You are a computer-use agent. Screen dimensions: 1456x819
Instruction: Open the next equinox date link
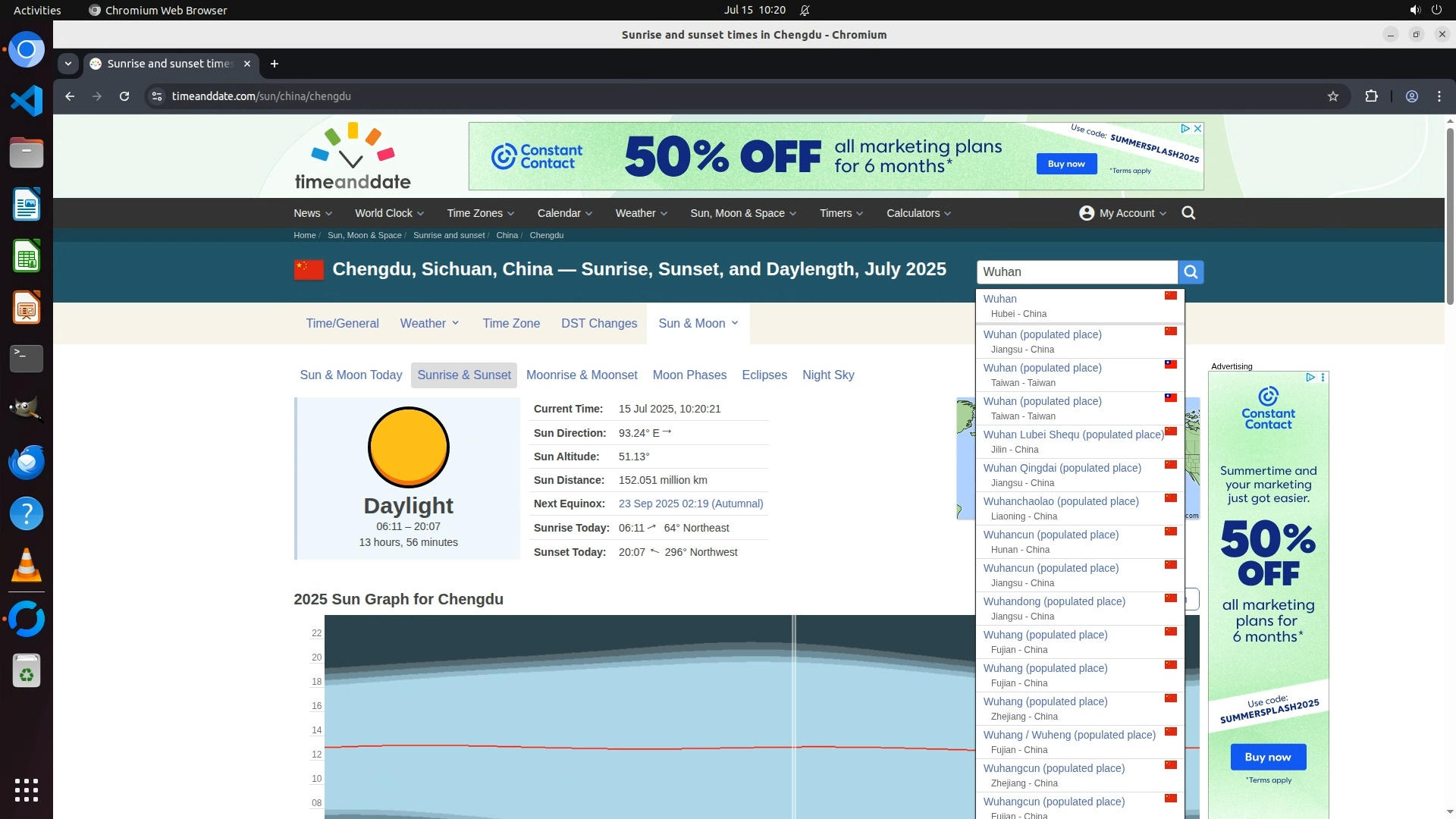tap(690, 504)
